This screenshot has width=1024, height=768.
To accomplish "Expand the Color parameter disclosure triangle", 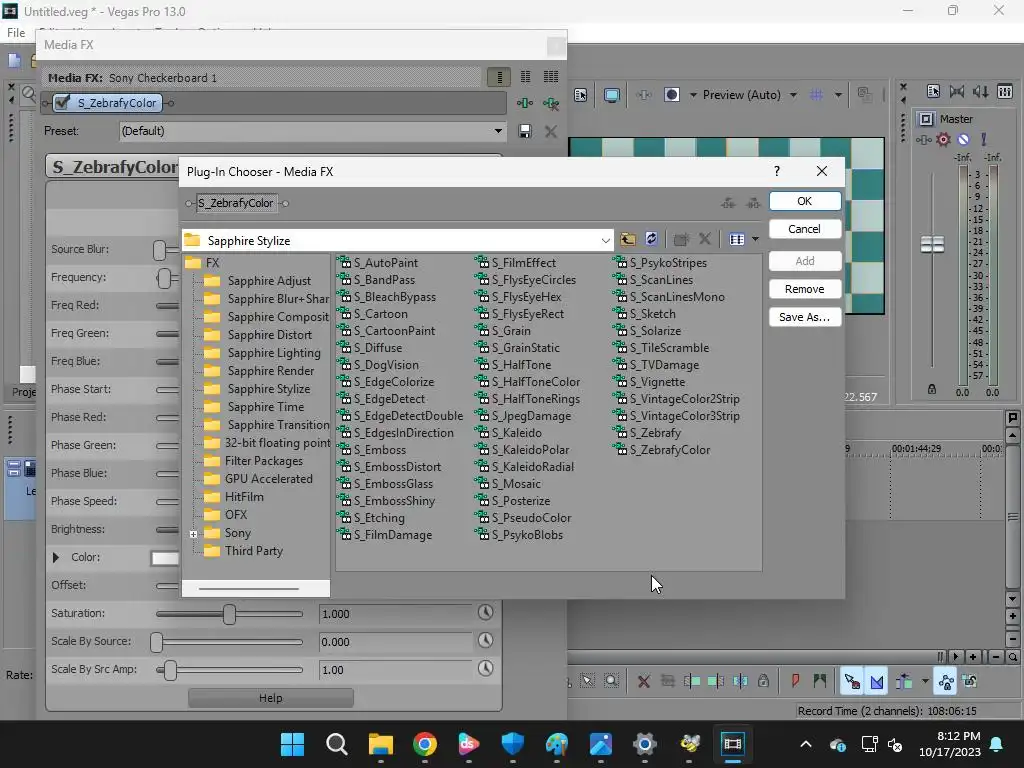I will [56, 557].
